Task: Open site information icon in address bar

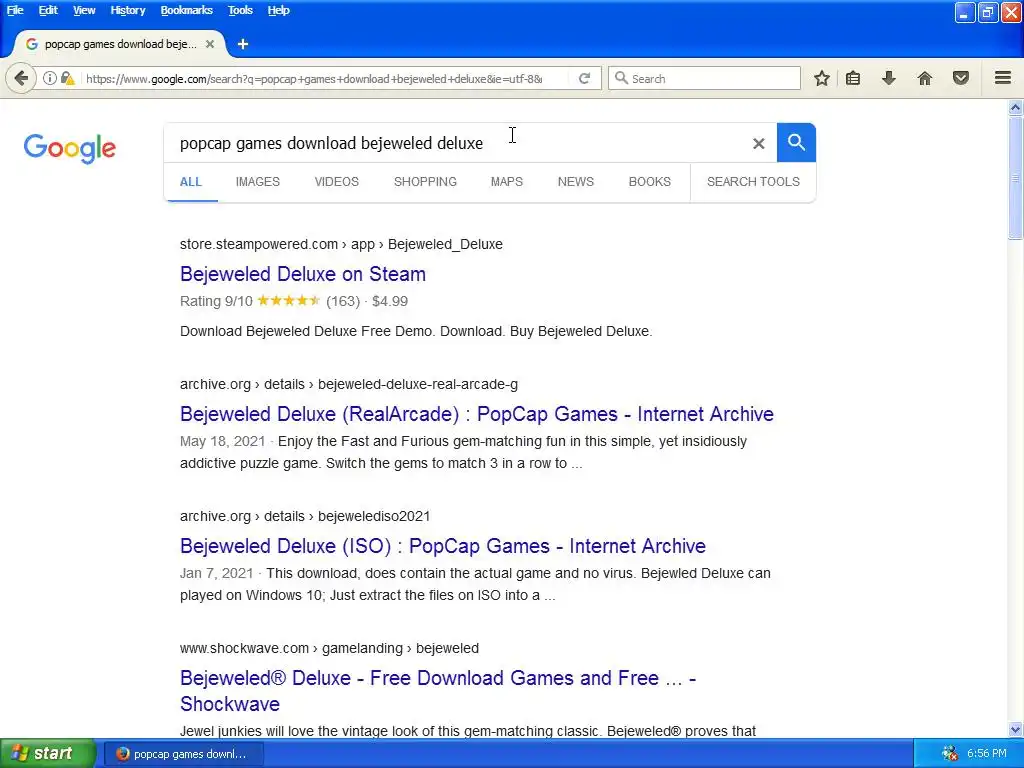Action: [x=50, y=78]
